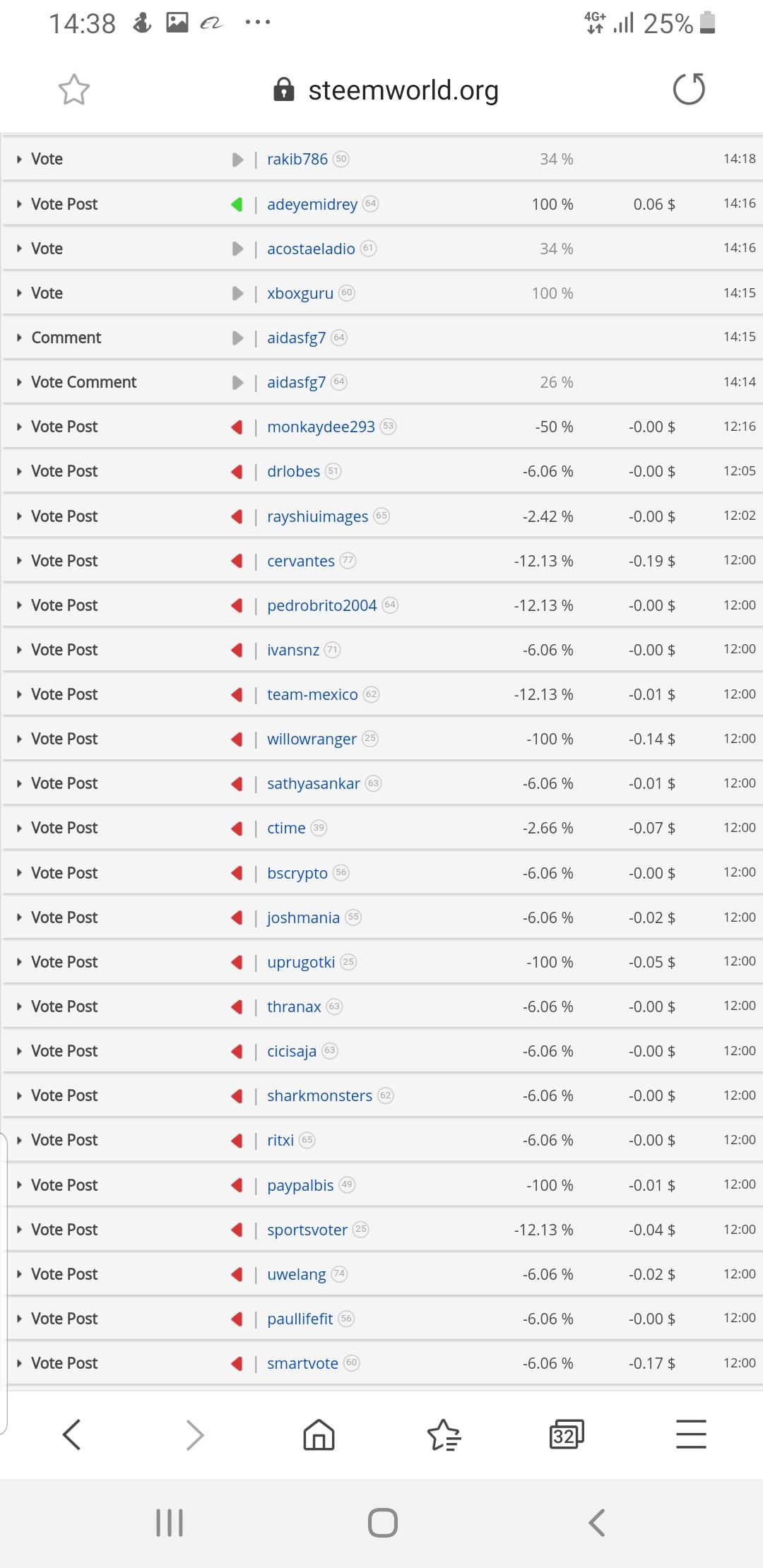Click red arrow on cervantes vote row

tap(237, 561)
